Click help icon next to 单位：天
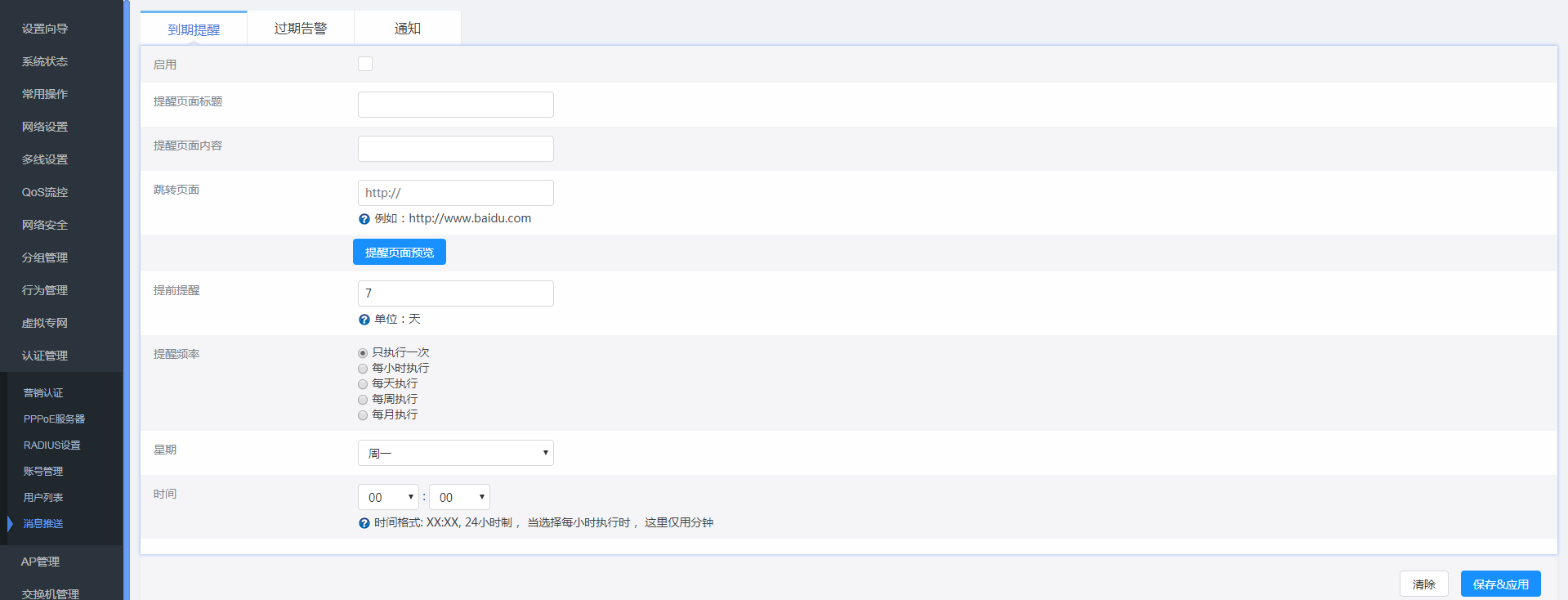Screen dimensions: 1568x600 pos(364,320)
